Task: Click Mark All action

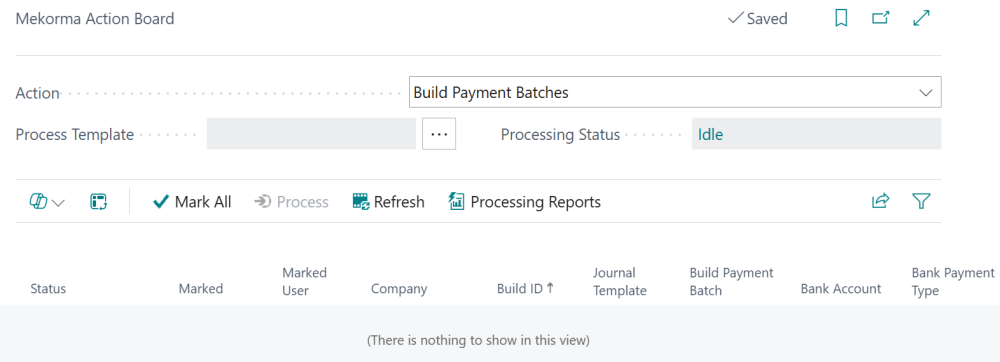Action: point(192,202)
